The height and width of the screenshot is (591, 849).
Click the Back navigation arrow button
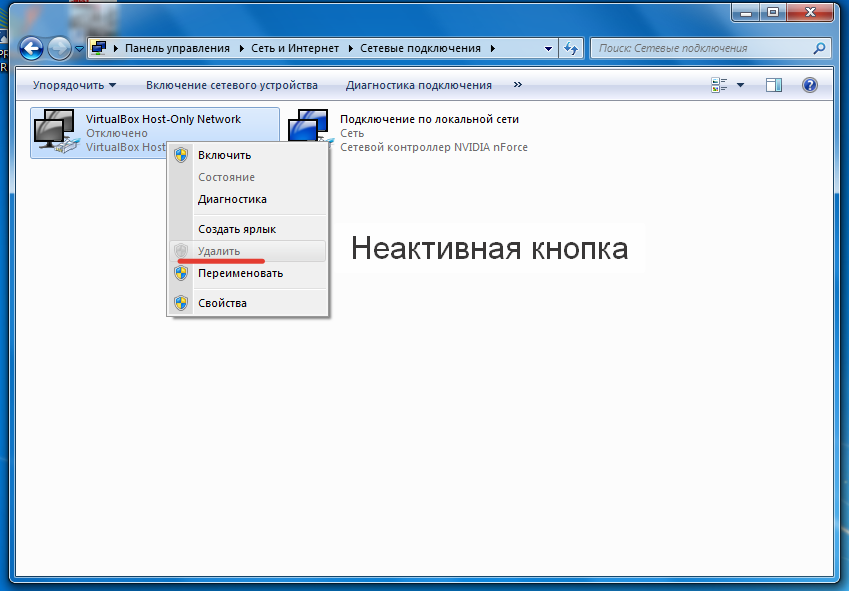click(x=32, y=48)
